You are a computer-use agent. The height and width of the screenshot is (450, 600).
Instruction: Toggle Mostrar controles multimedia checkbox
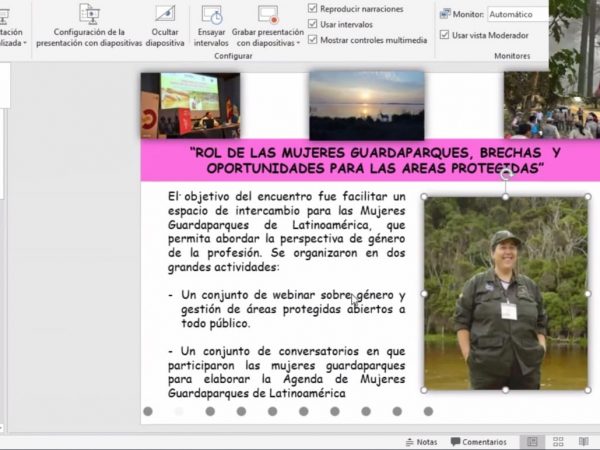click(313, 39)
